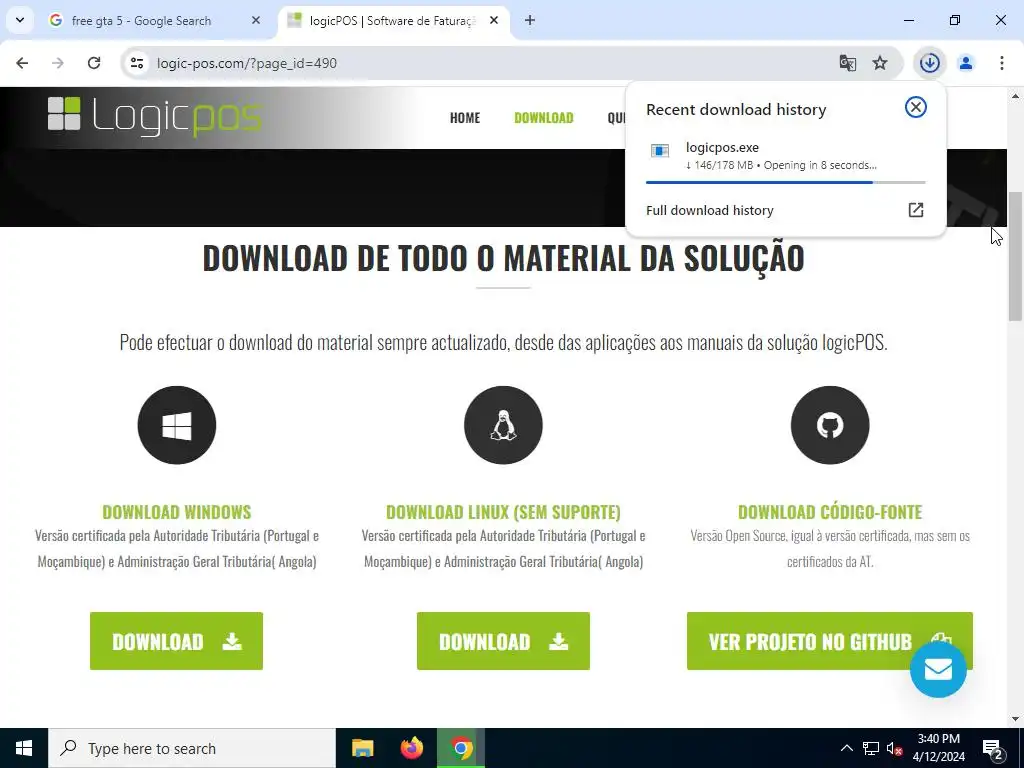Click the DOWNLOAD LINUX (SEM SUPORTE) heading
Viewport: 1024px width, 768px height.
pos(504,512)
